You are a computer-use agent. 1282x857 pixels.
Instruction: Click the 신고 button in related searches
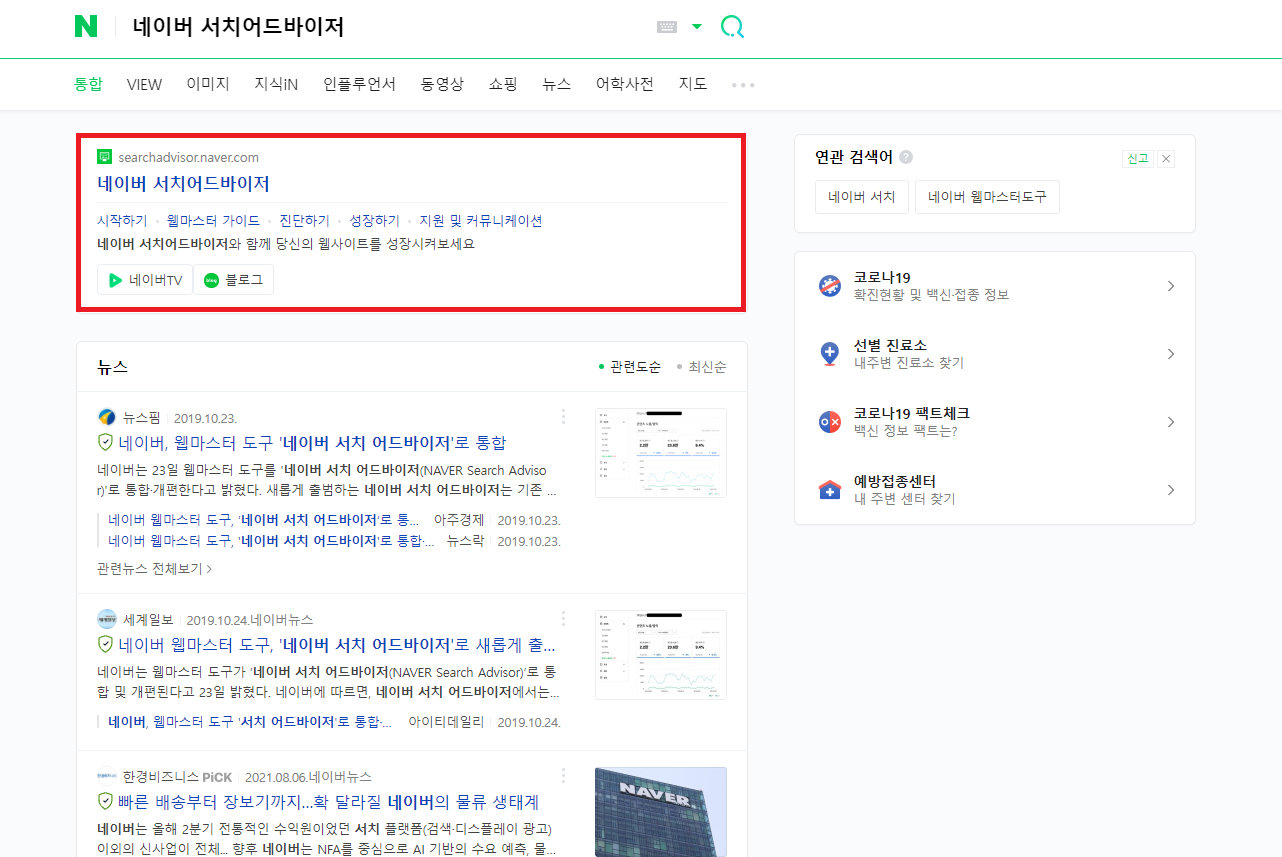point(1138,159)
